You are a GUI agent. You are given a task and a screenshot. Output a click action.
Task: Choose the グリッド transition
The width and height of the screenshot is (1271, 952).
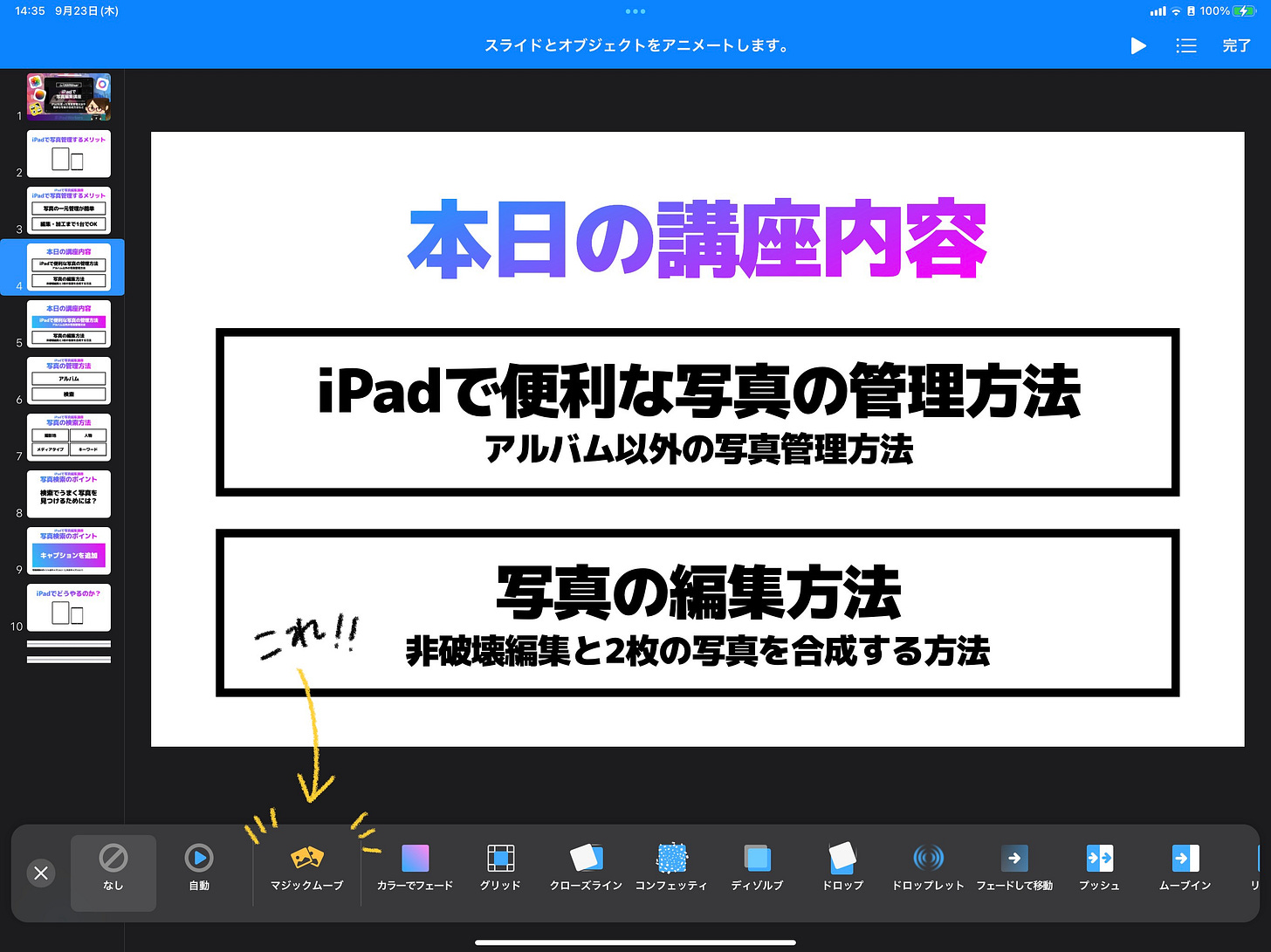500,868
